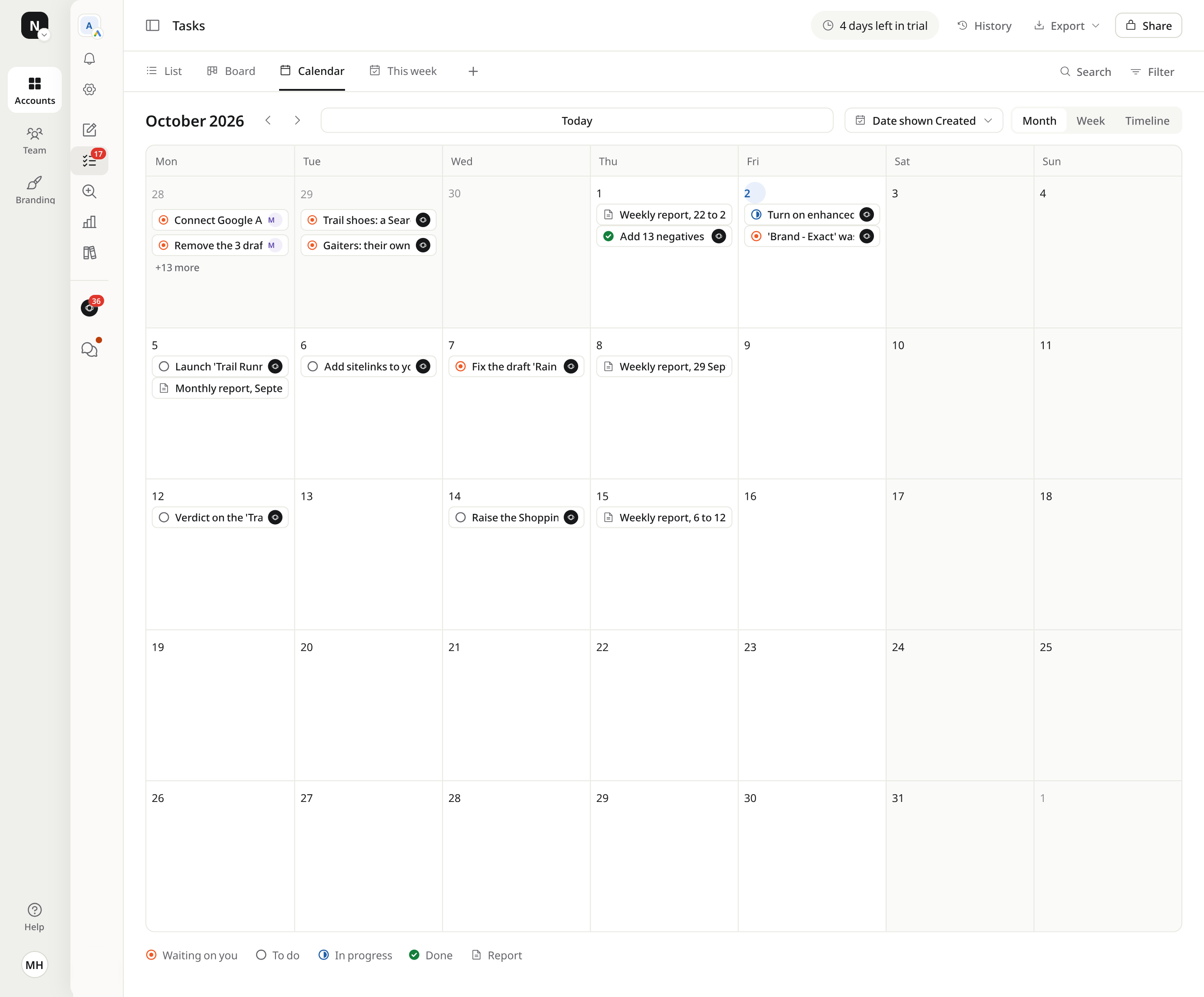The height and width of the screenshot is (997, 1204).
Task: Open History
Action: pos(985,26)
